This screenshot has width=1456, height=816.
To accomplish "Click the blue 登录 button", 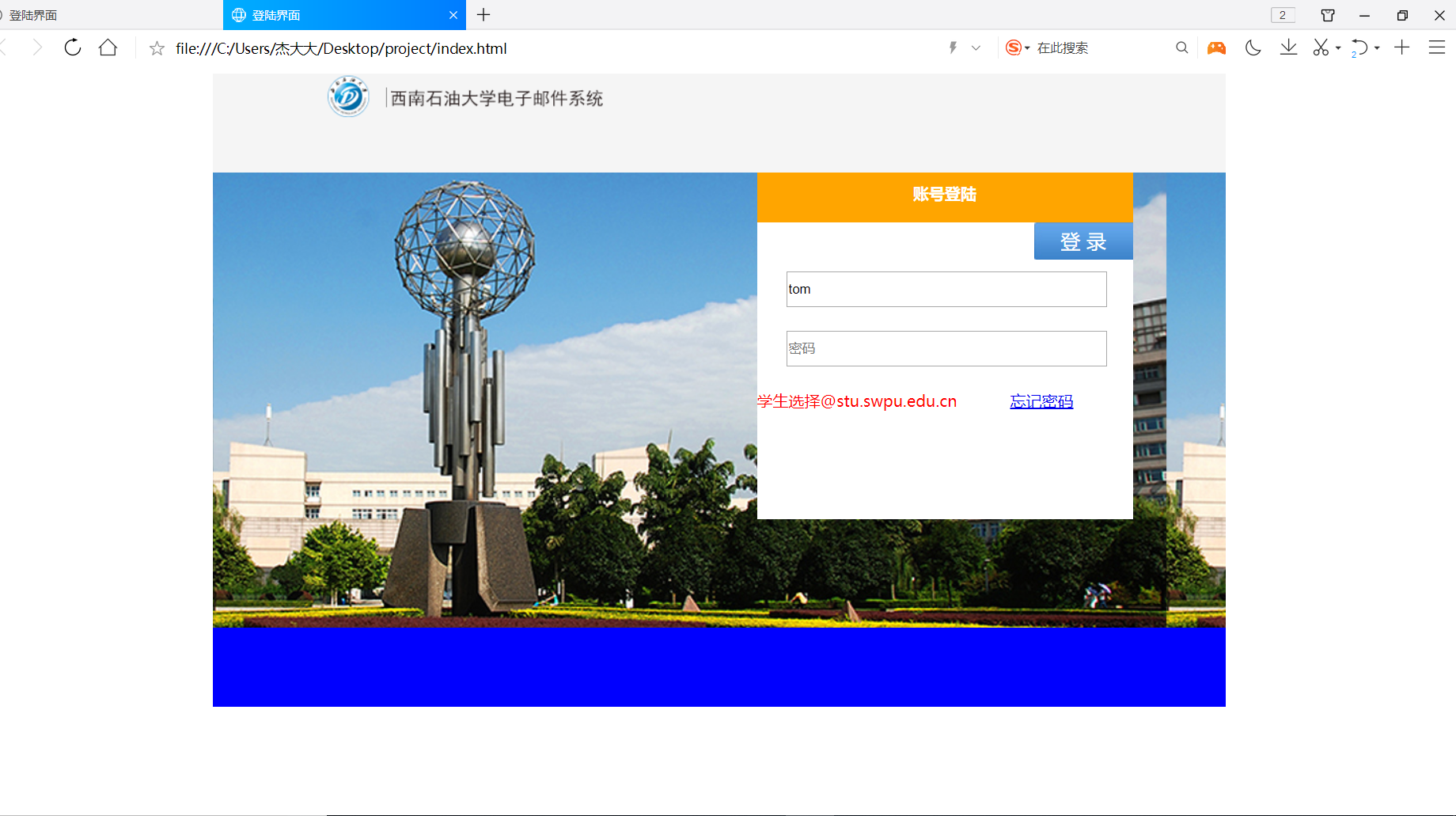I will tap(1083, 241).
